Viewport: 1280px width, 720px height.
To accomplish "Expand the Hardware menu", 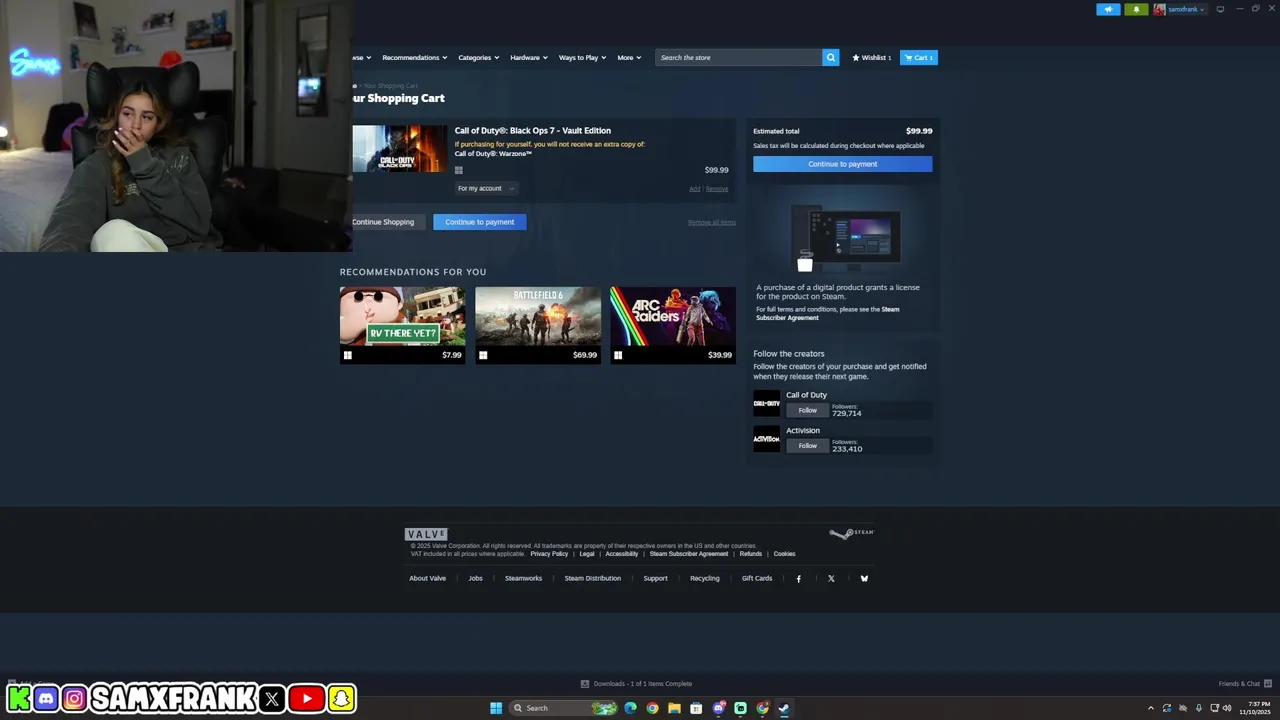I will click(529, 57).
